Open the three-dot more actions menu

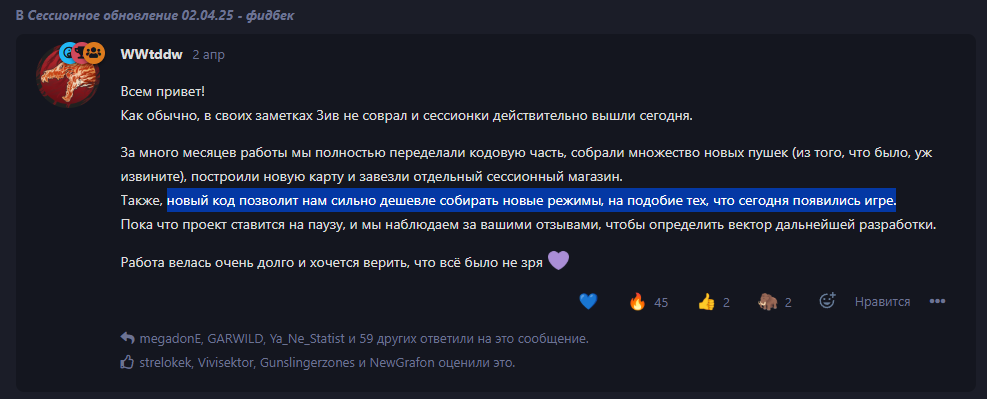pyautogui.click(x=938, y=301)
